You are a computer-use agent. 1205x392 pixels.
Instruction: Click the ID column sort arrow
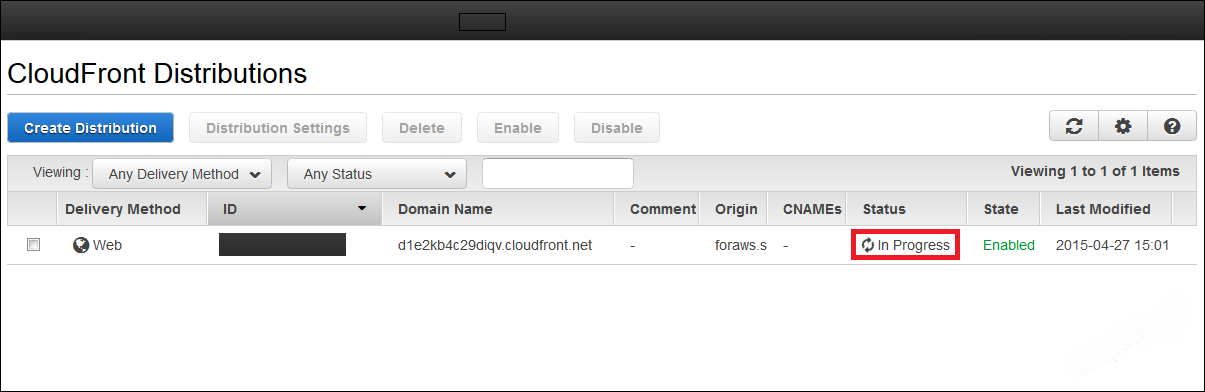[362, 209]
